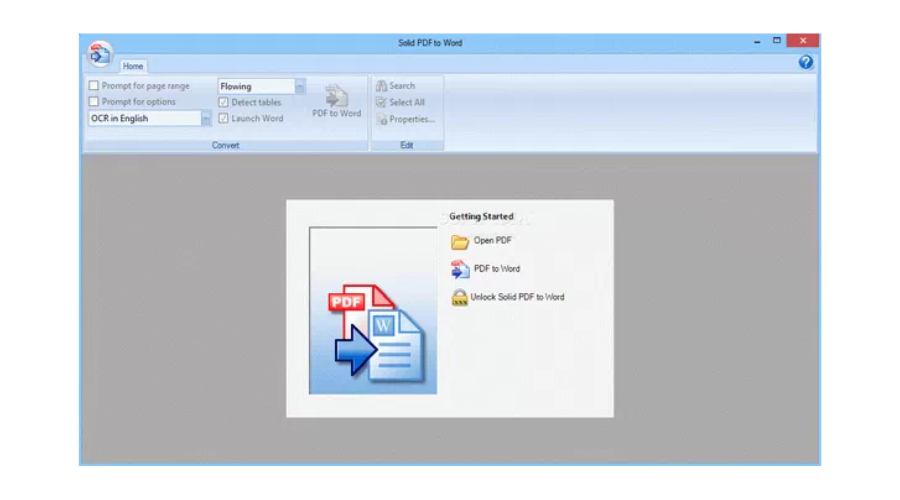
Task: Minimize the Solid PDF to Word window
Action: 757,41
